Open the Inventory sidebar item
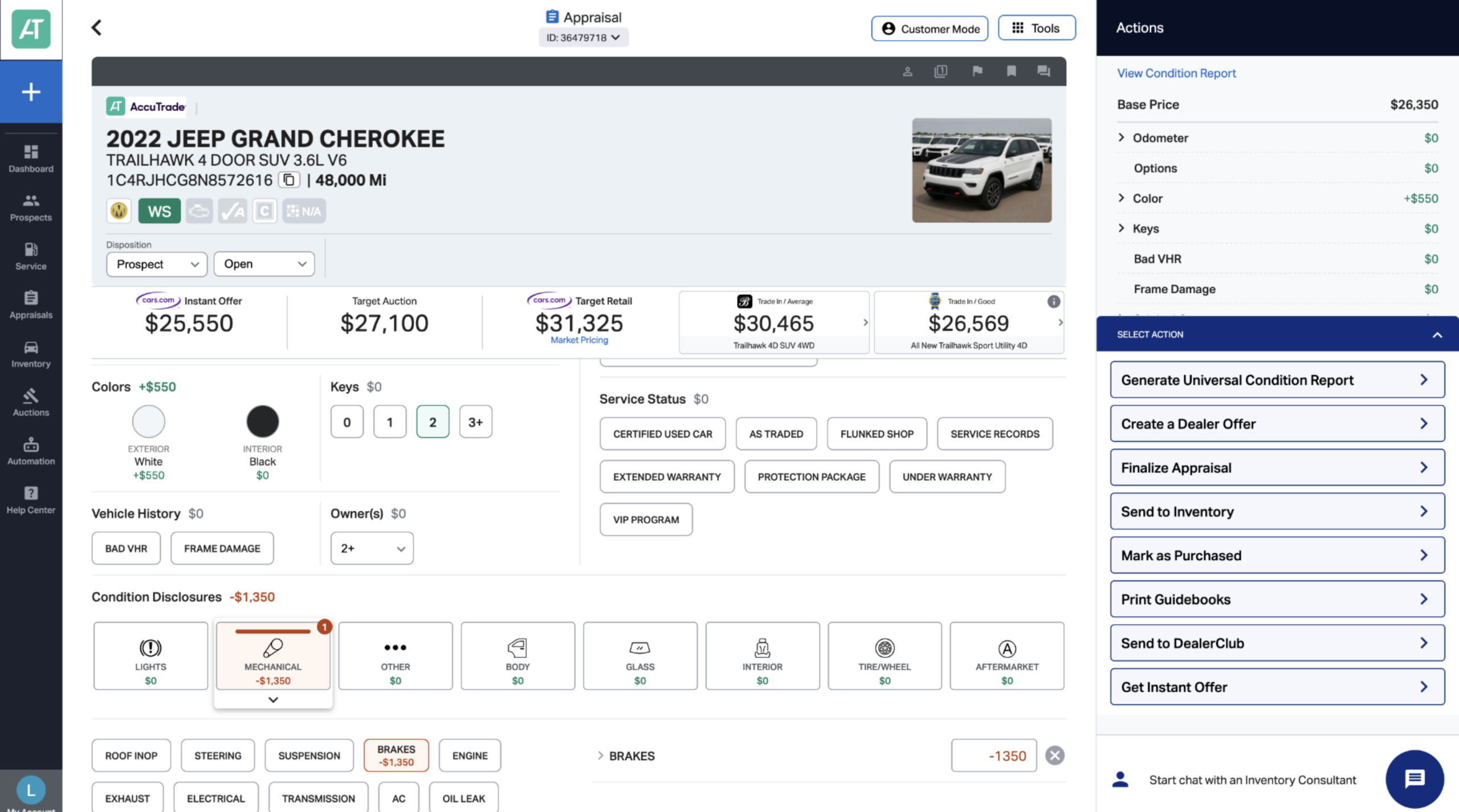 point(31,353)
